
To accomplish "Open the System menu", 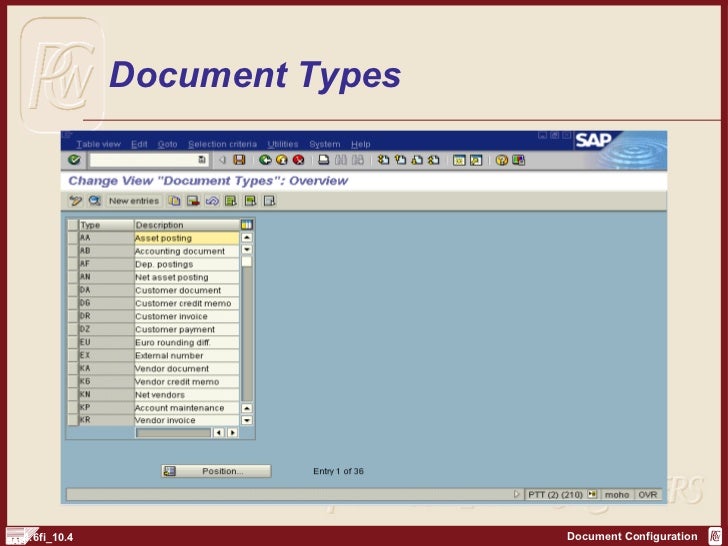I will click(325, 144).
